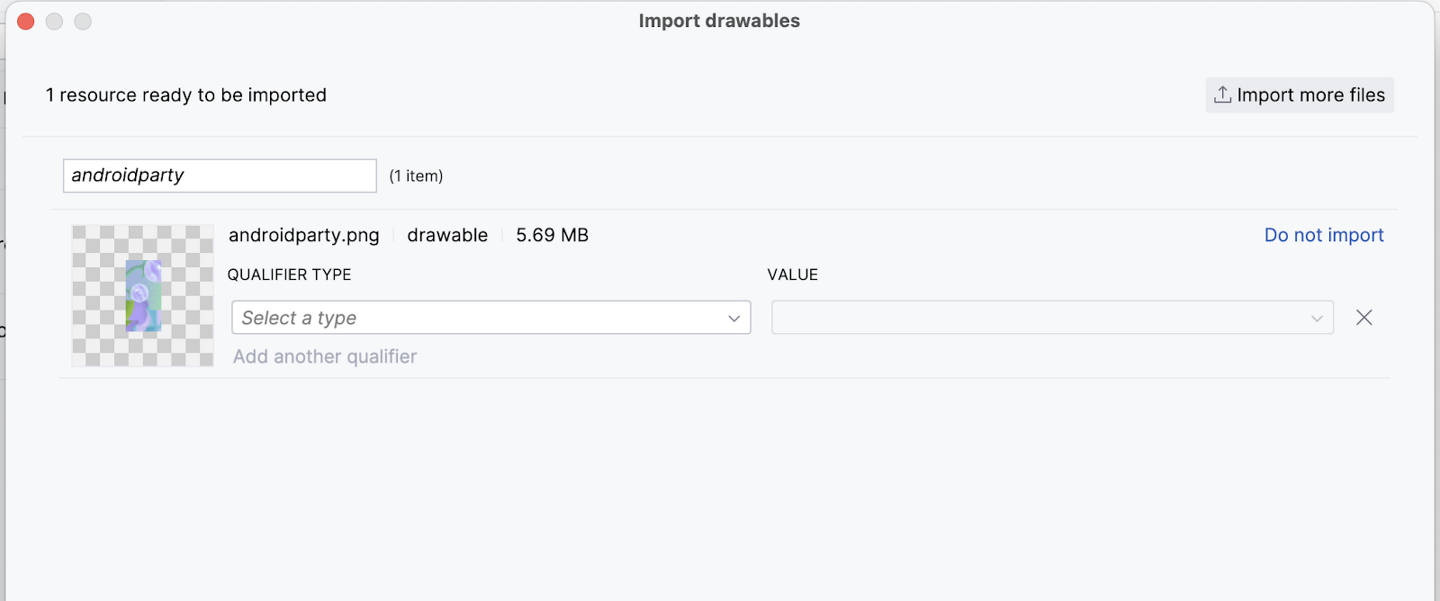Screen dimensions: 1440x601
Task: Click the 5.69 MB file size text
Action: [x=551, y=234]
